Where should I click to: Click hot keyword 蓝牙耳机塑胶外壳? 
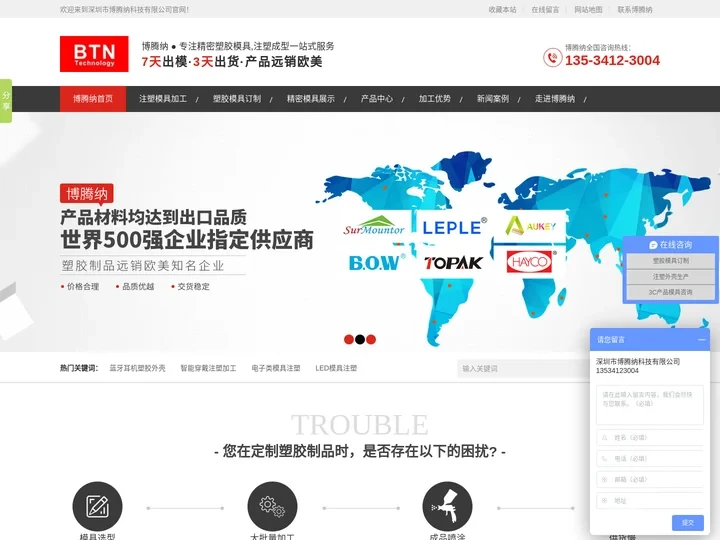[x=137, y=368]
